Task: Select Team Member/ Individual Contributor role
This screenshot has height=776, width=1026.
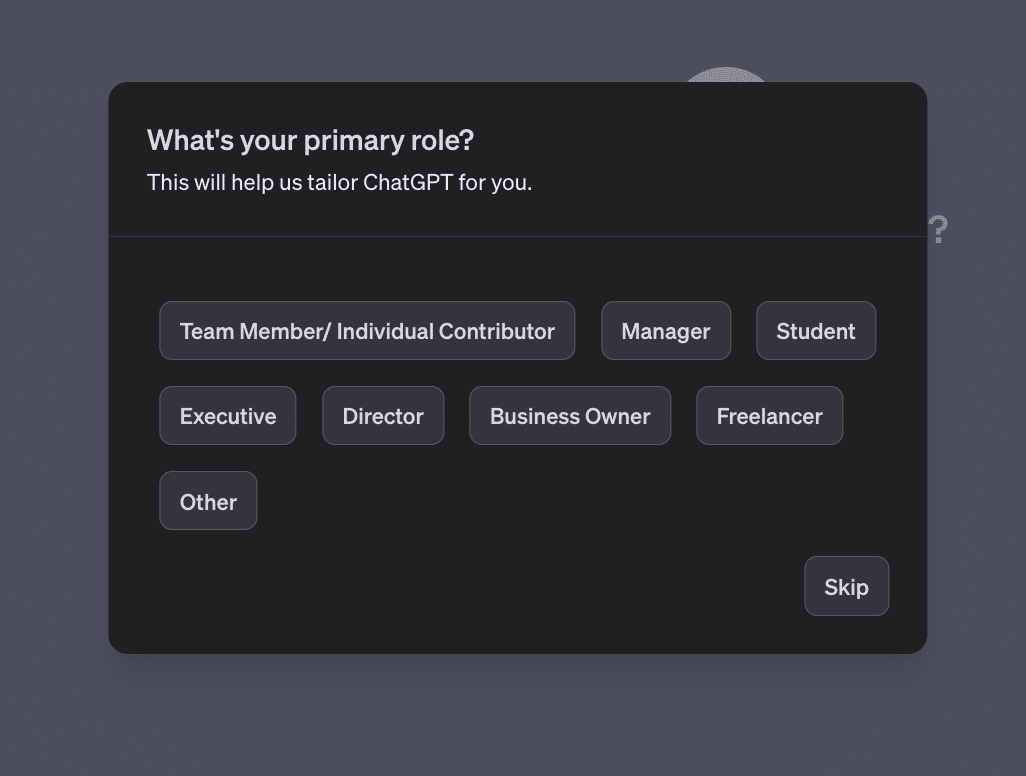Action: coord(367,331)
